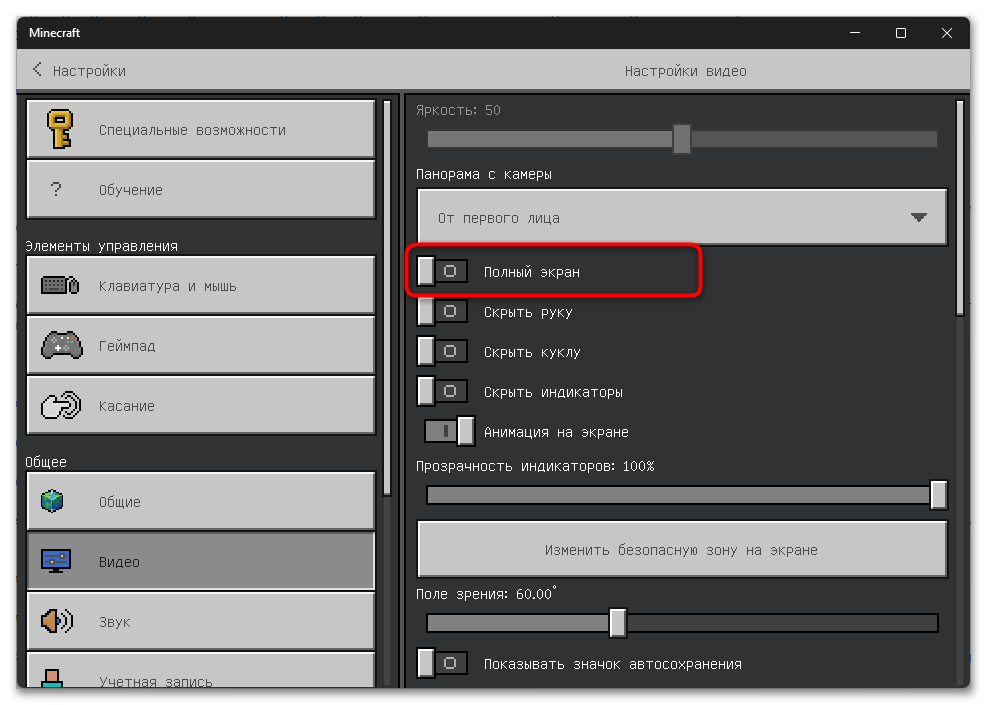The height and width of the screenshot is (705, 987).
Task: Toggle Показывать значок автосохранения switch
Action: [443, 663]
